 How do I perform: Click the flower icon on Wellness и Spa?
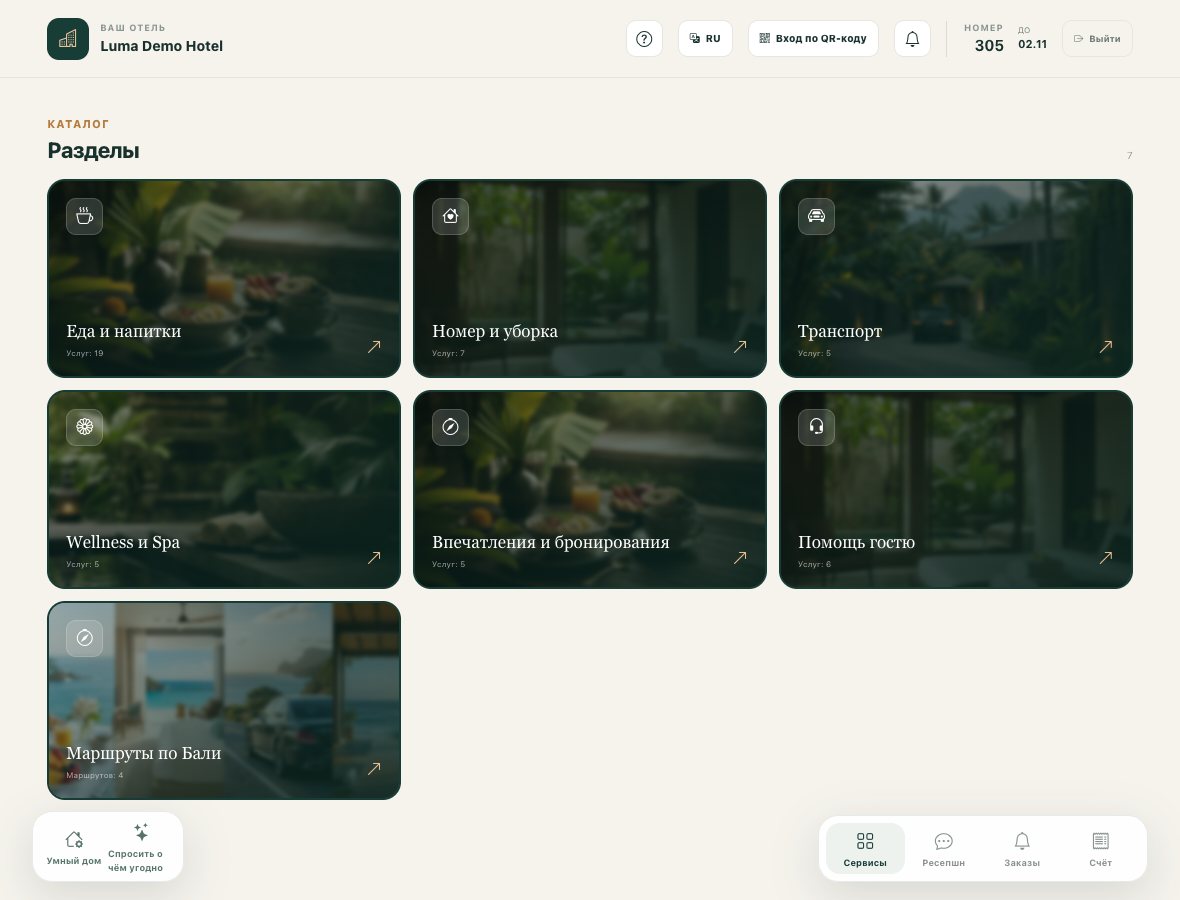pos(84,427)
